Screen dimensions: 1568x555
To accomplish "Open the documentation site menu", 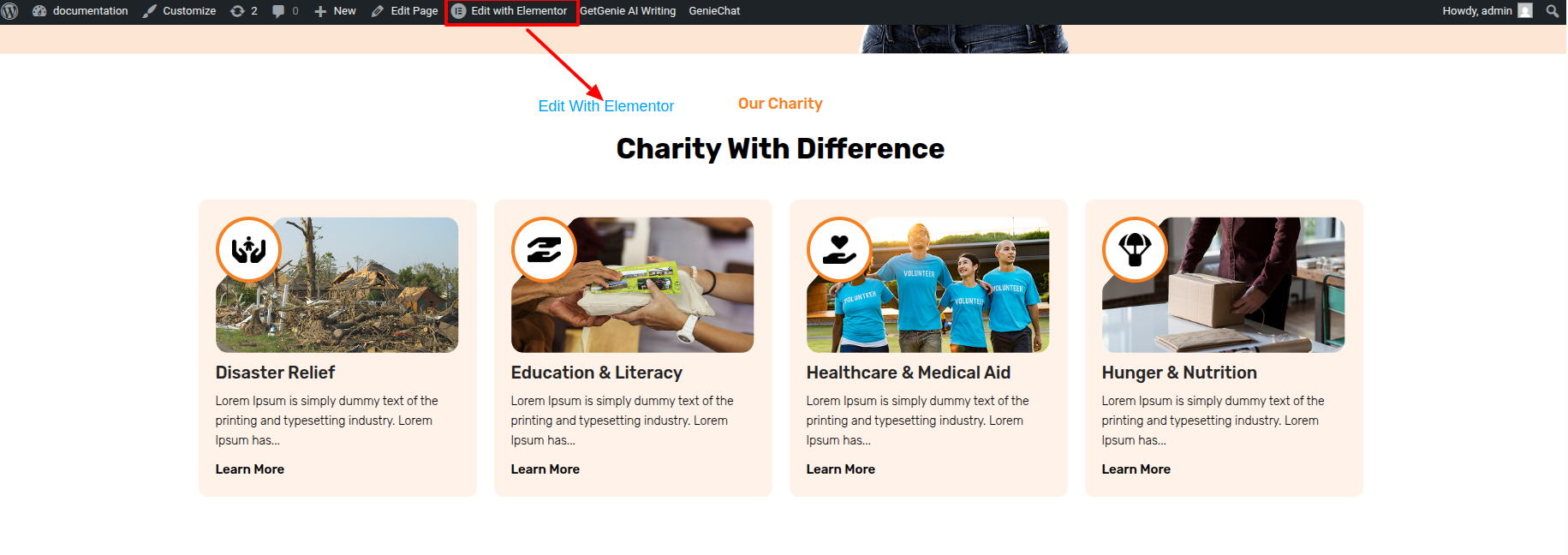I will [x=80, y=11].
